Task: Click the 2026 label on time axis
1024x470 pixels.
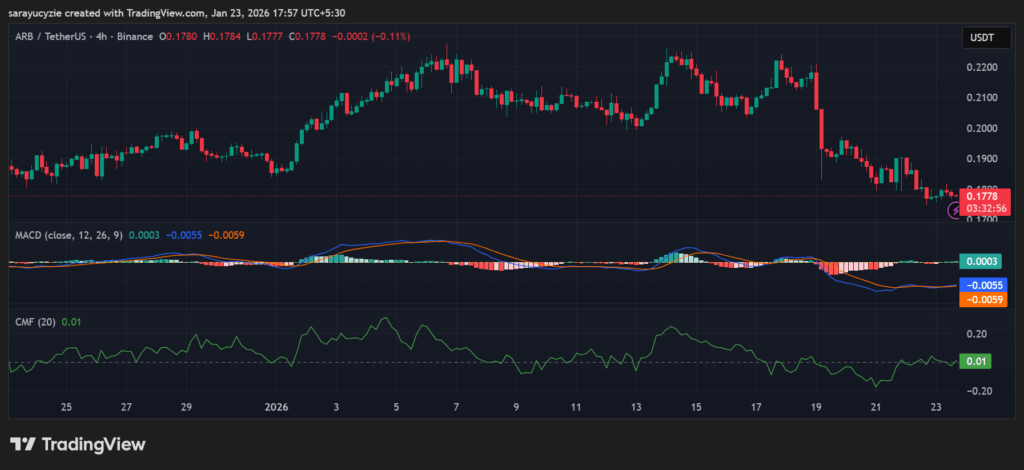Action: coord(277,408)
